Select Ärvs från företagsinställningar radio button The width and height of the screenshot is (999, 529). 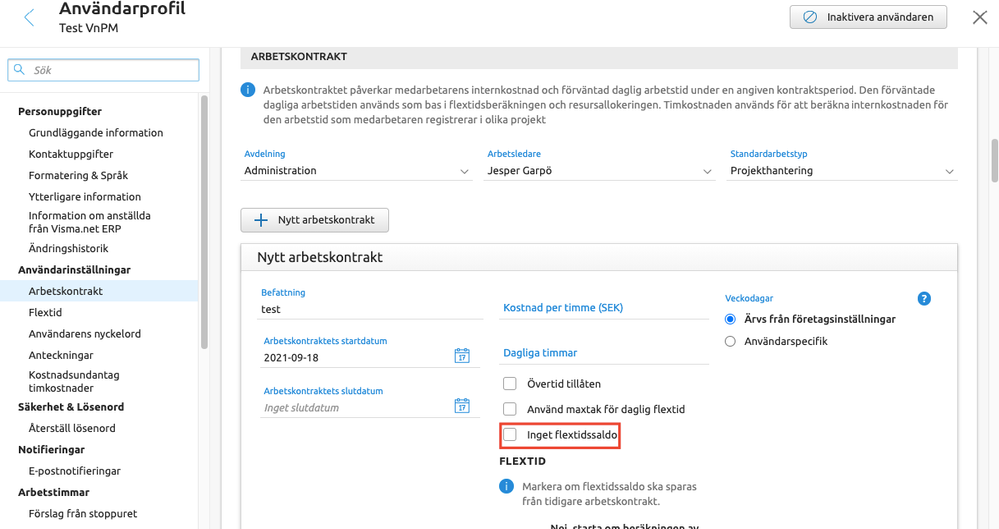730,319
